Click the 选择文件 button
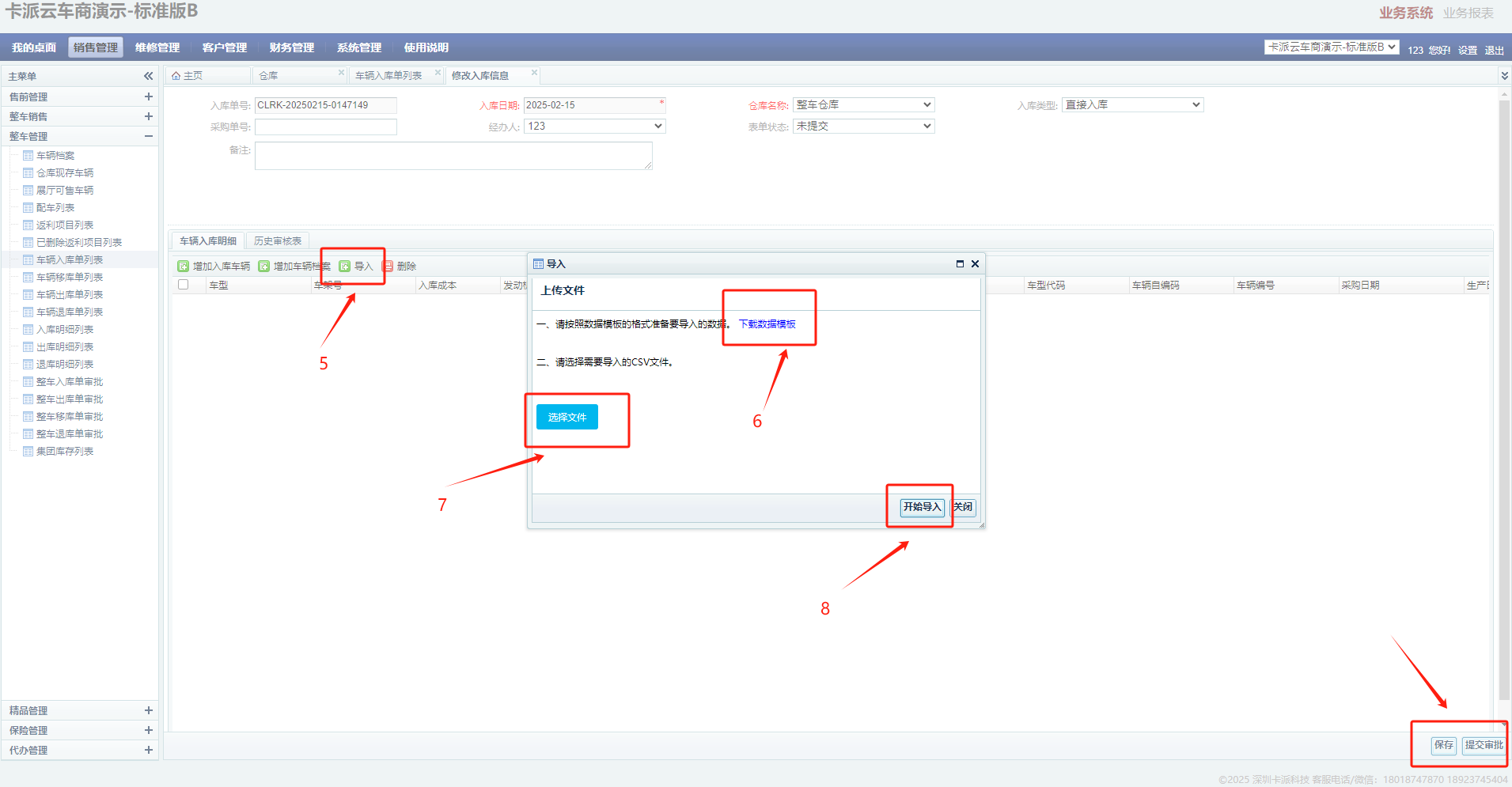 tap(567, 417)
